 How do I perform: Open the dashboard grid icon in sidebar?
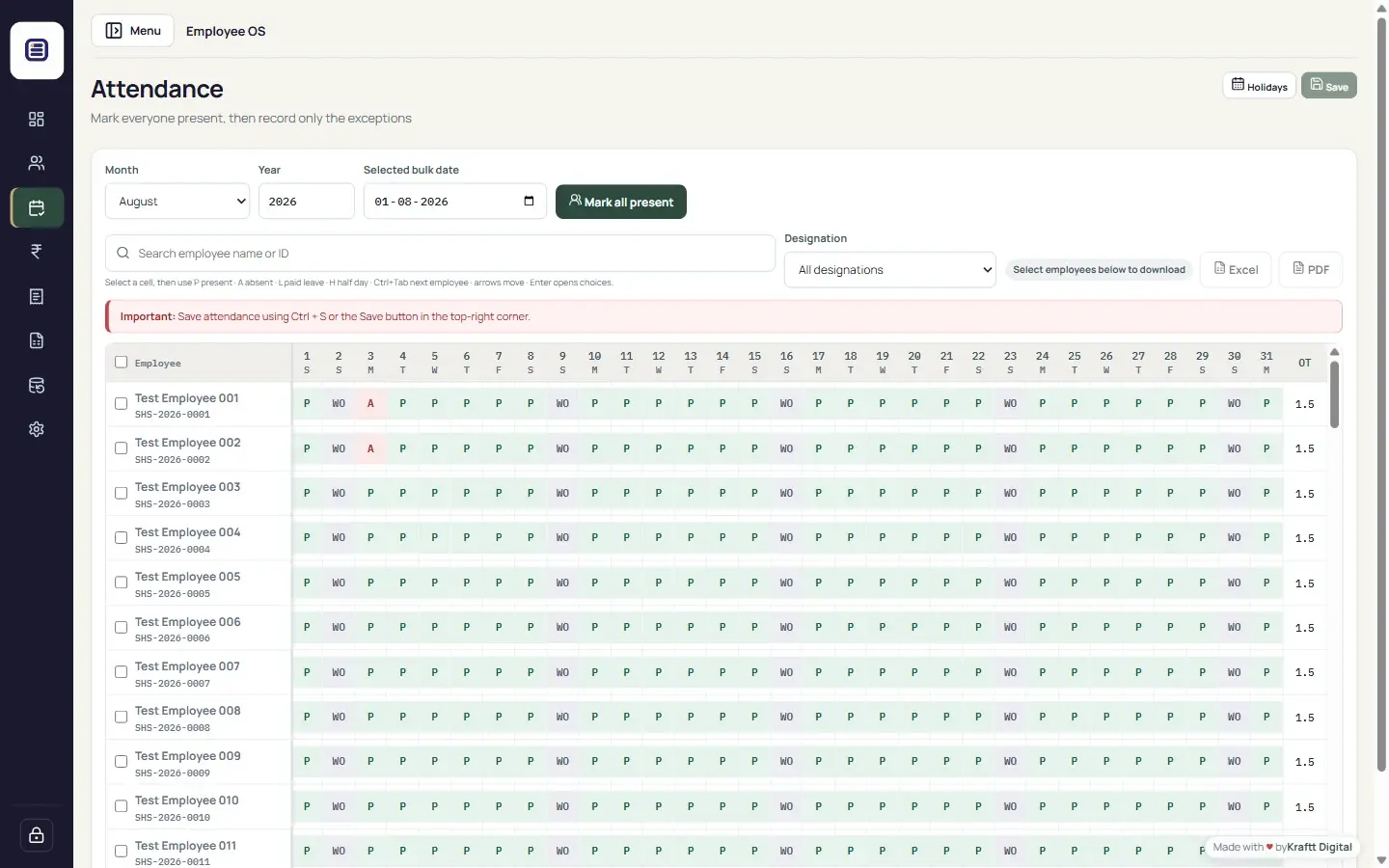(37, 119)
